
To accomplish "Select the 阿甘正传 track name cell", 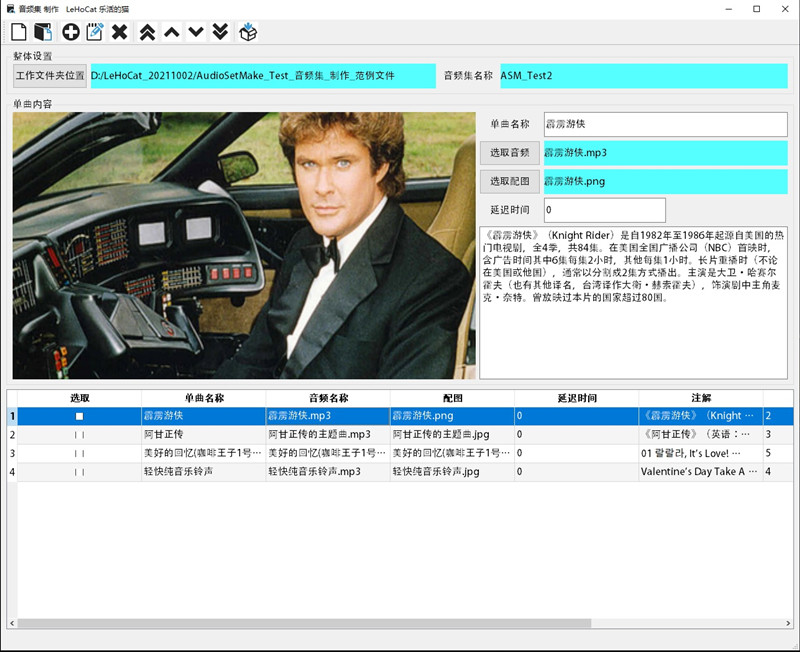I will (x=204, y=435).
